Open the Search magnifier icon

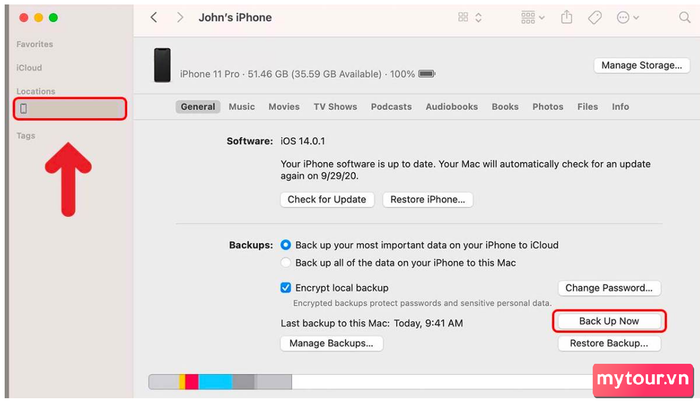[x=684, y=17]
